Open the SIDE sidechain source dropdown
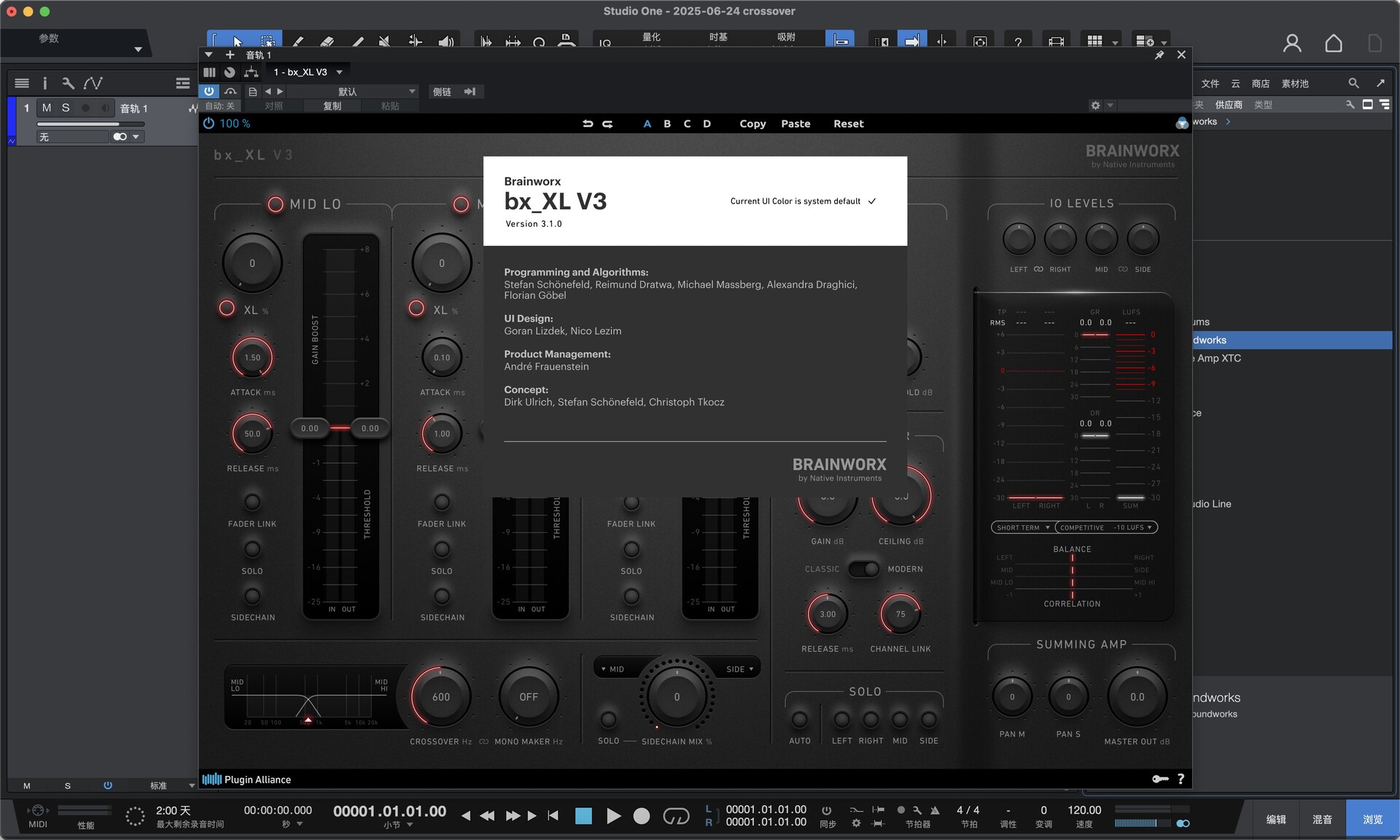 coord(740,669)
